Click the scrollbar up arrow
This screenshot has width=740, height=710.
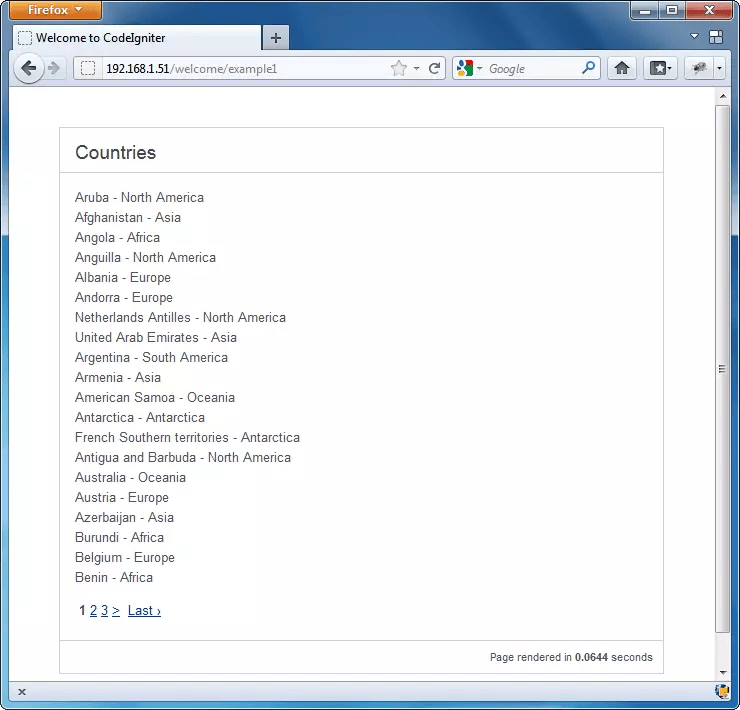click(x=723, y=96)
